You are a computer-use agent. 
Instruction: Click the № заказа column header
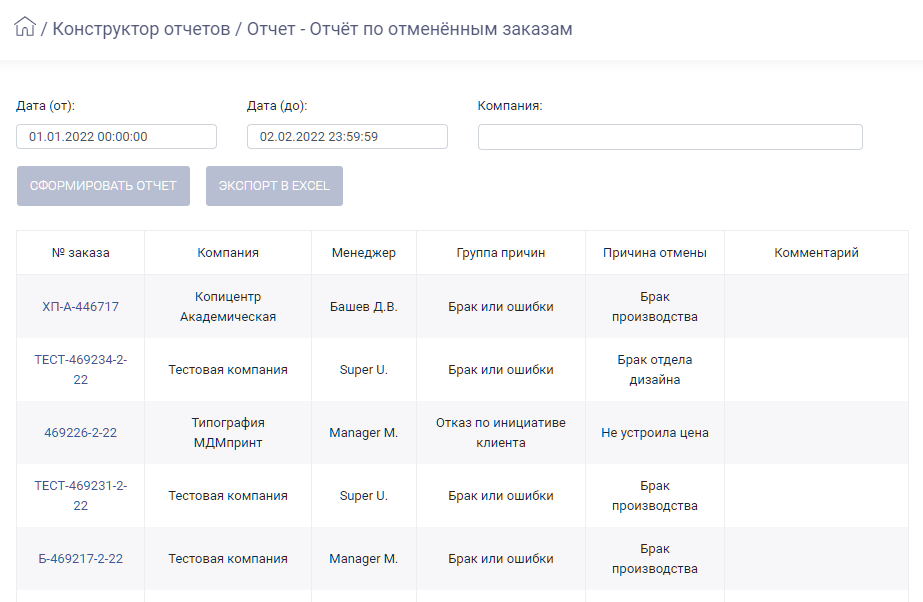(81, 252)
